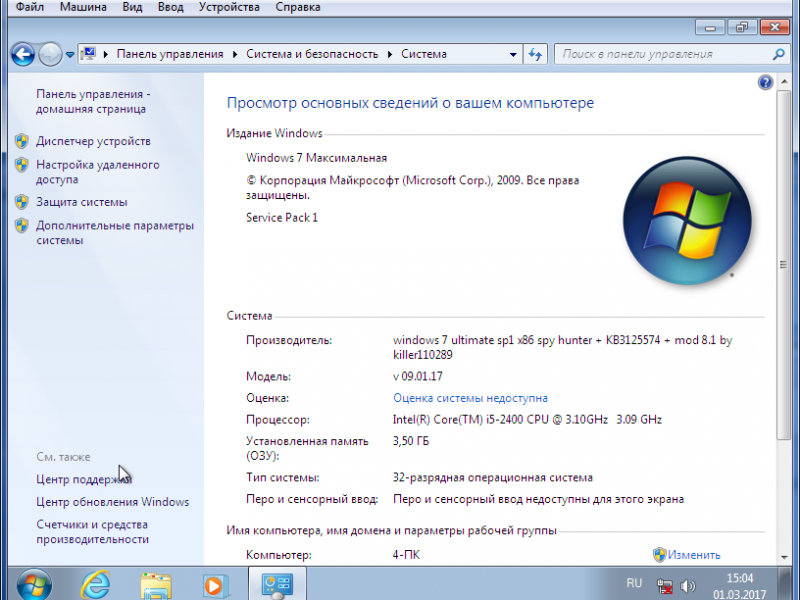
Task: Open the Машина menu
Action: coord(83,7)
